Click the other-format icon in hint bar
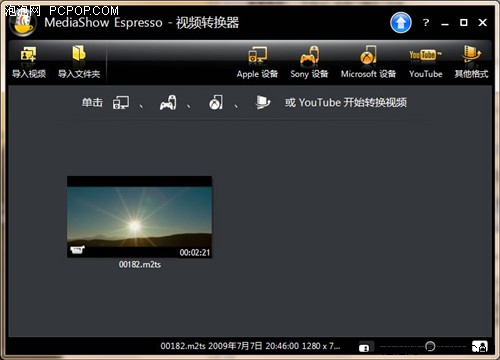This screenshot has height=360, width=500. (x=263, y=102)
